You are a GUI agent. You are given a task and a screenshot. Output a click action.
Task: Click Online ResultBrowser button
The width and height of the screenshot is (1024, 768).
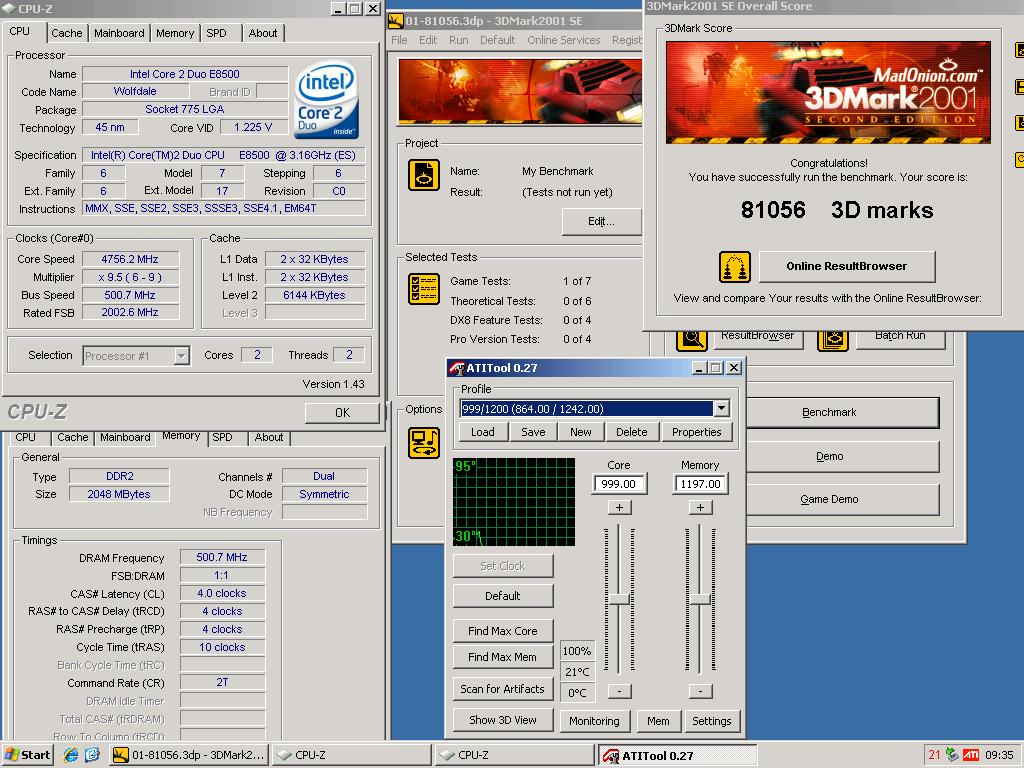pyautogui.click(x=846, y=266)
